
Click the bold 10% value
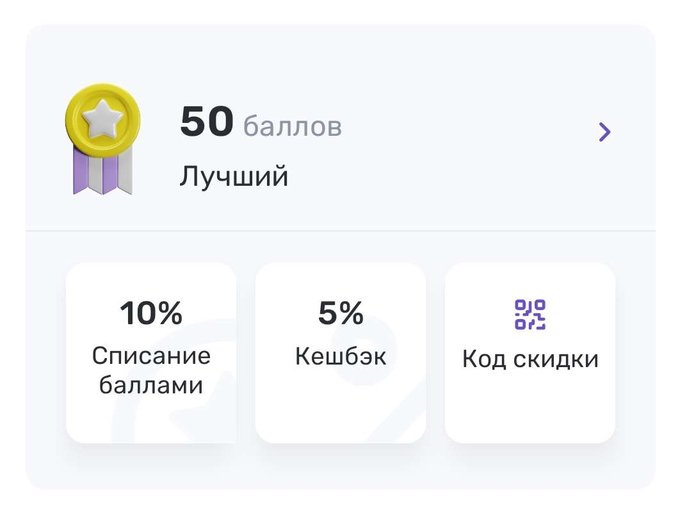click(x=151, y=313)
